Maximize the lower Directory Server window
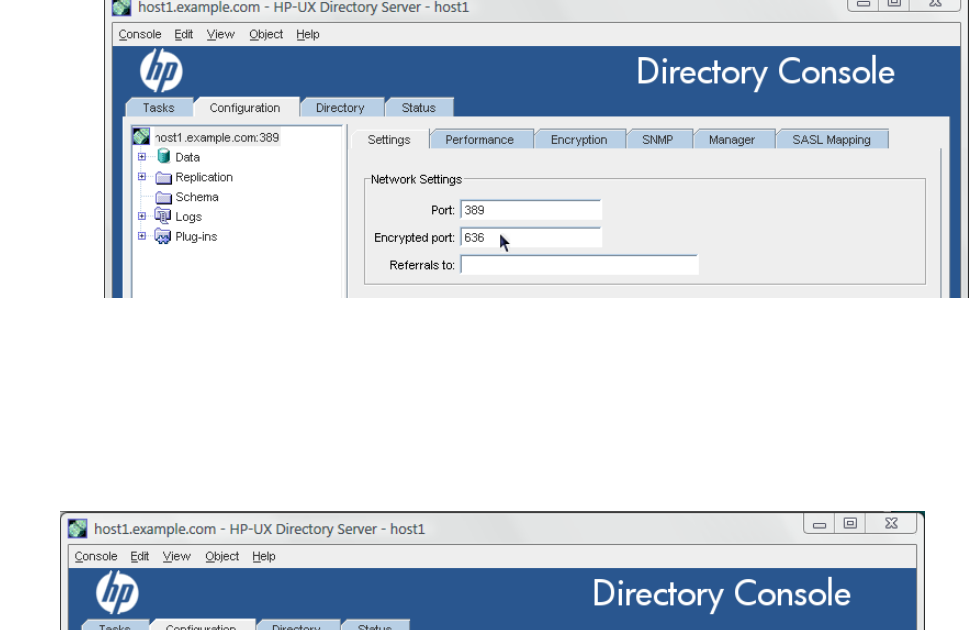Image resolution: width=969 pixels, height=630 pixels. 850,524
